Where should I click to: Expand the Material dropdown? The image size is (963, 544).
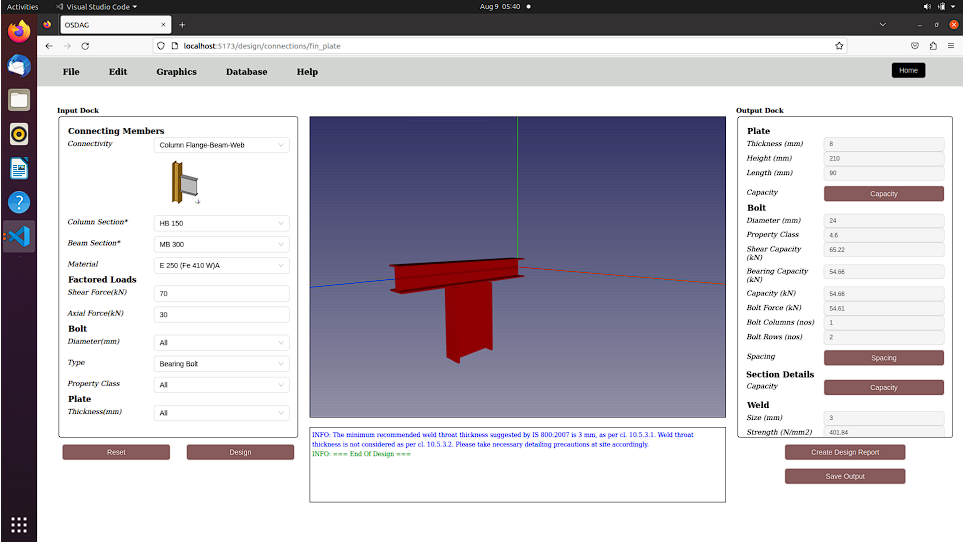[221, 266]
